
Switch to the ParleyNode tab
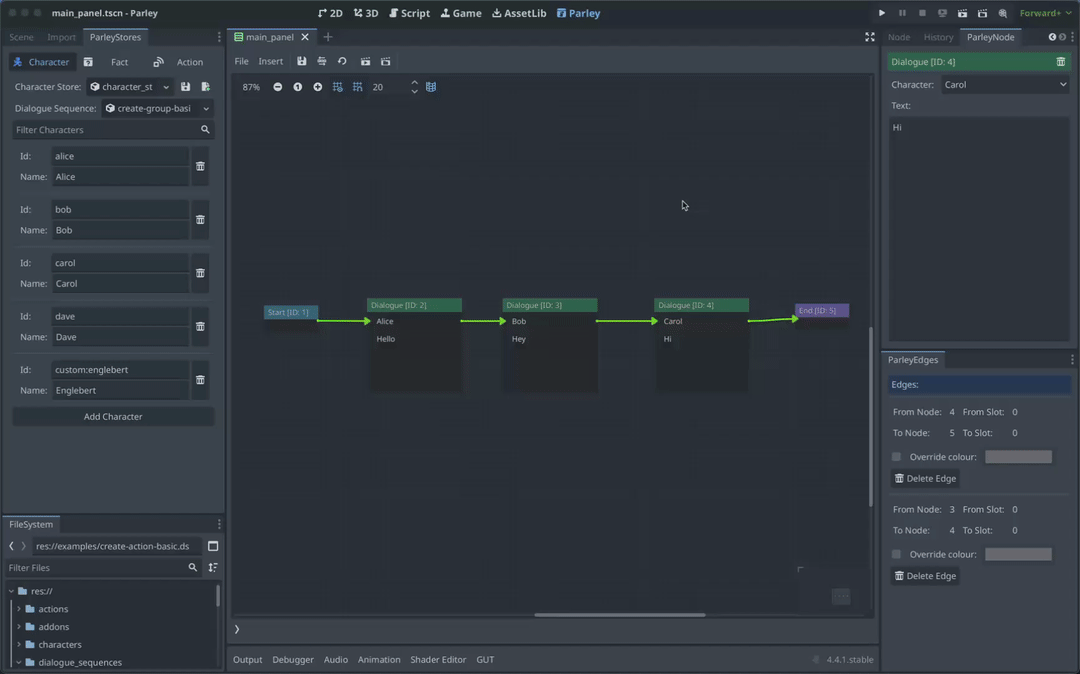991,37
